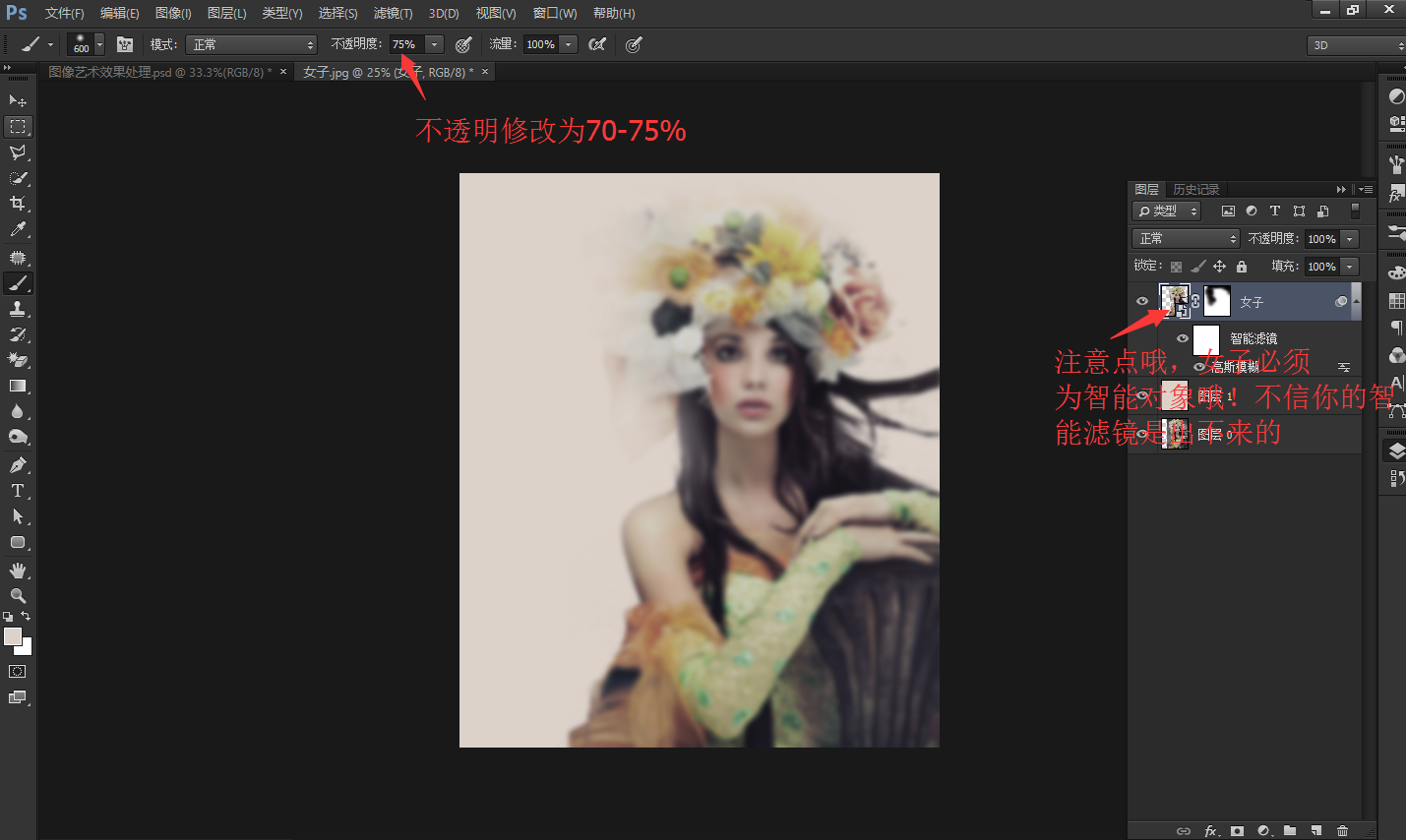The image size is (1406, 840).
Task: Open the blend mode dropdown in Layers panel
Action: [x=1185, y=238]
